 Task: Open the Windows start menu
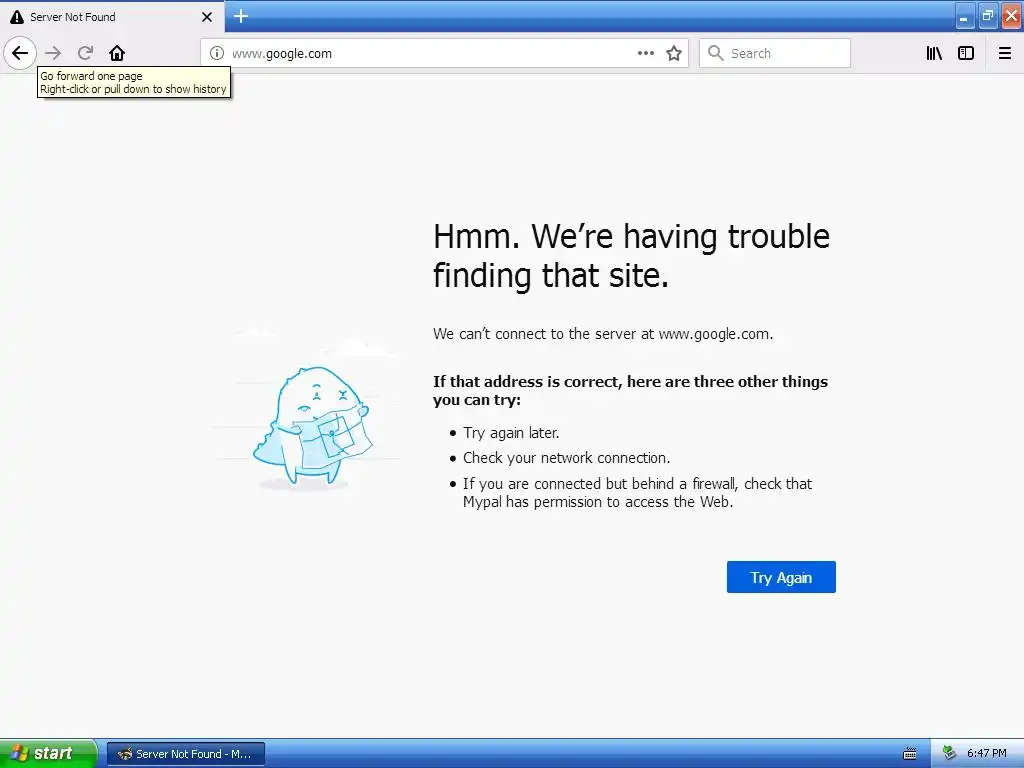48,754
